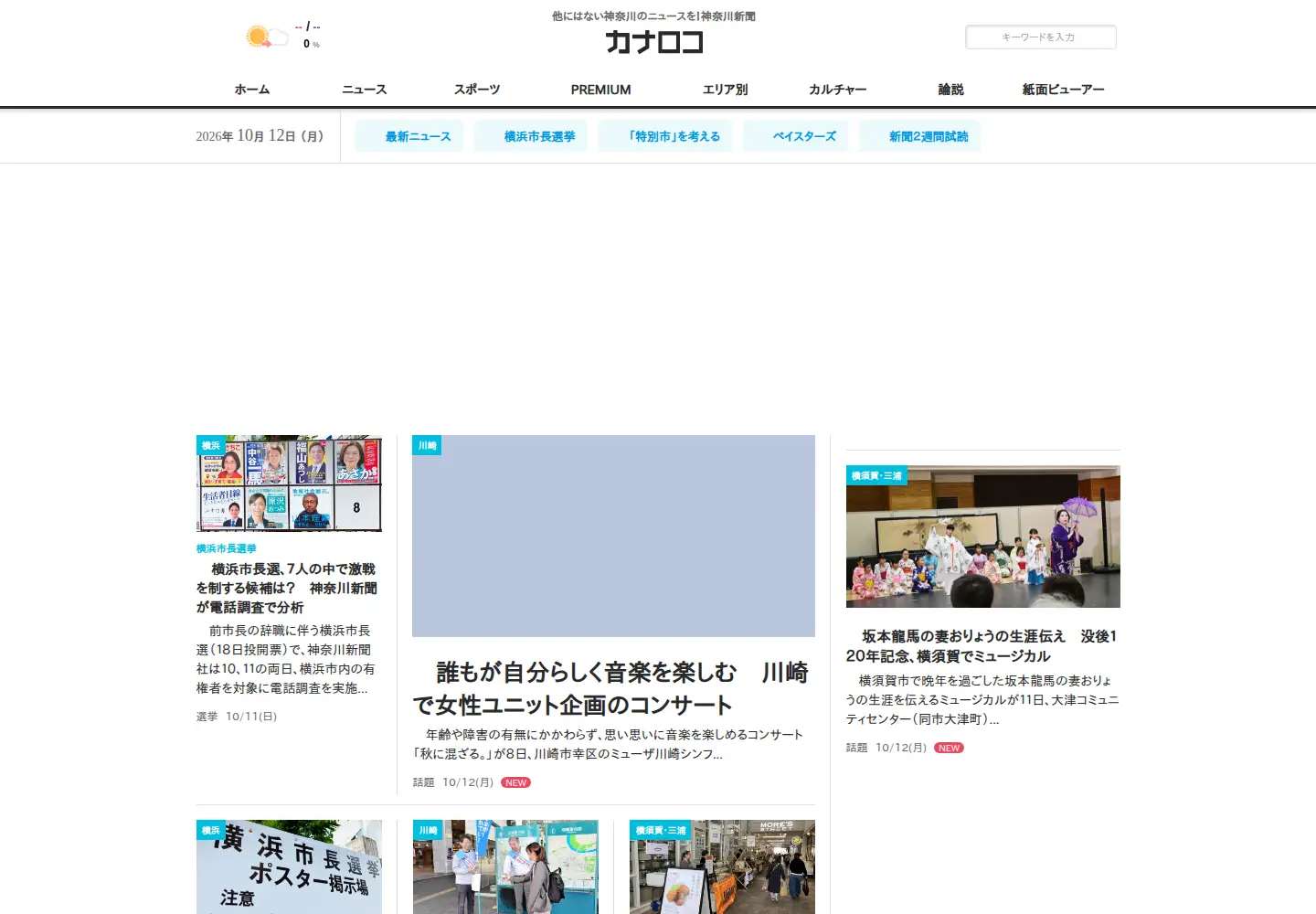Open the 「特別市」を考える topic button
Viewport: 1316px width, 914px height.
coord(665,136)
